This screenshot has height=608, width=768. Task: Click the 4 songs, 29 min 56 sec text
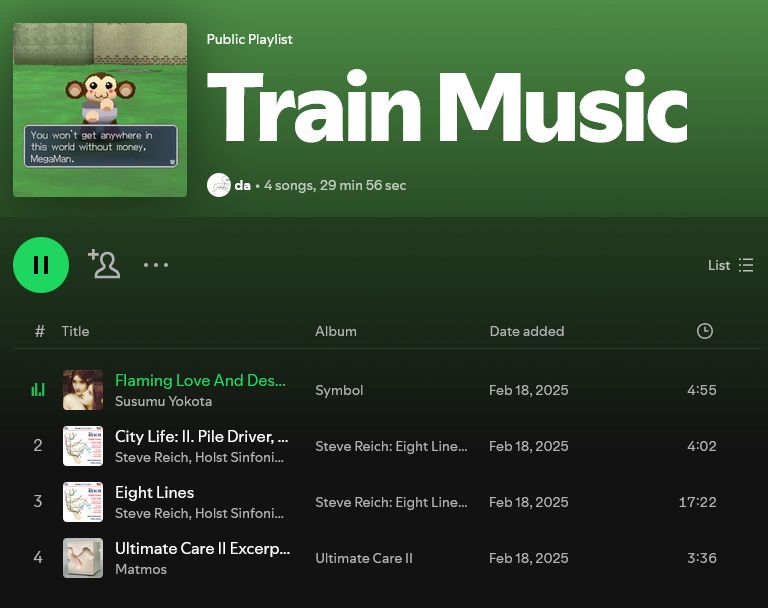click(x=335, y=186)
